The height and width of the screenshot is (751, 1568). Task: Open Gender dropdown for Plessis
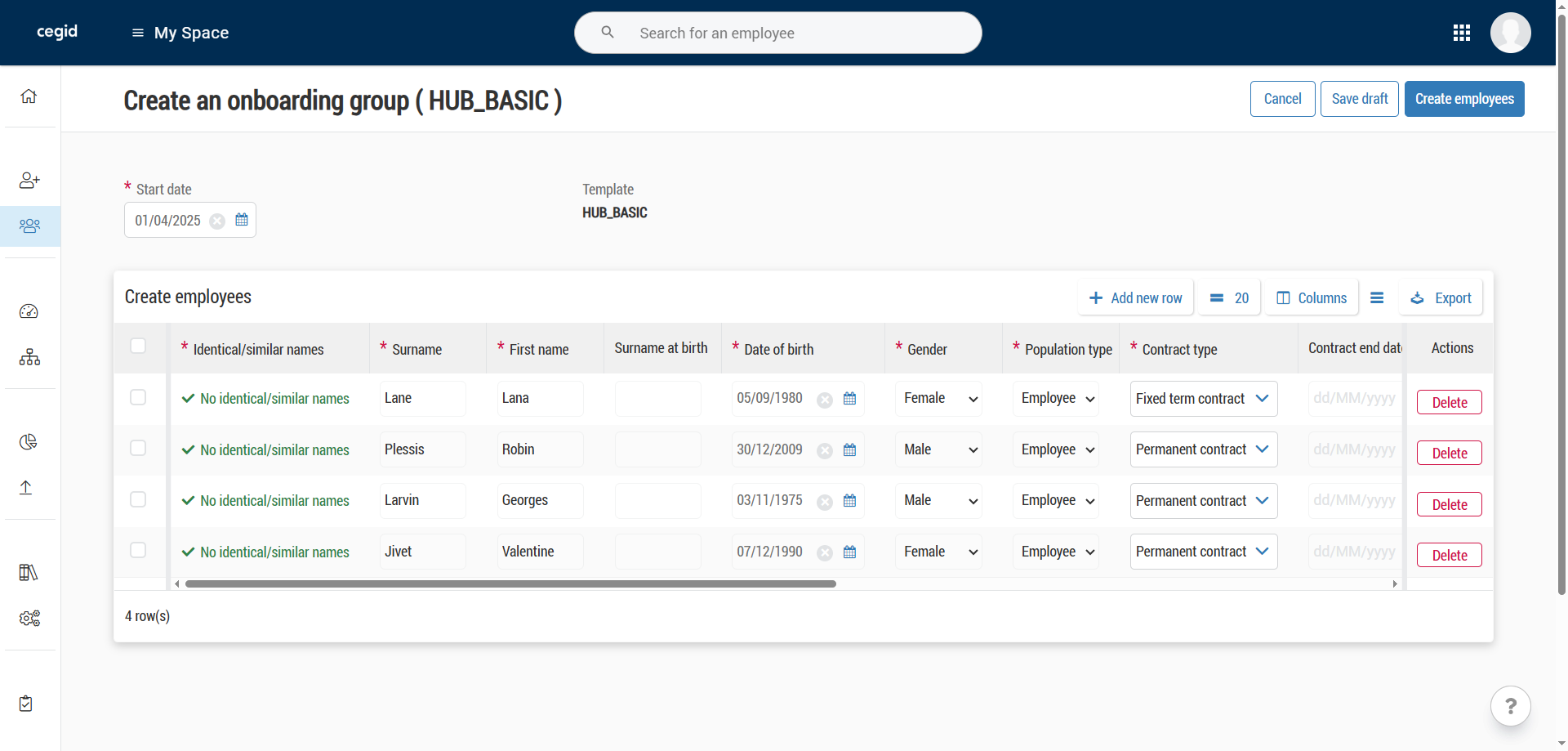pyautogui.click(x=938, y=449)
